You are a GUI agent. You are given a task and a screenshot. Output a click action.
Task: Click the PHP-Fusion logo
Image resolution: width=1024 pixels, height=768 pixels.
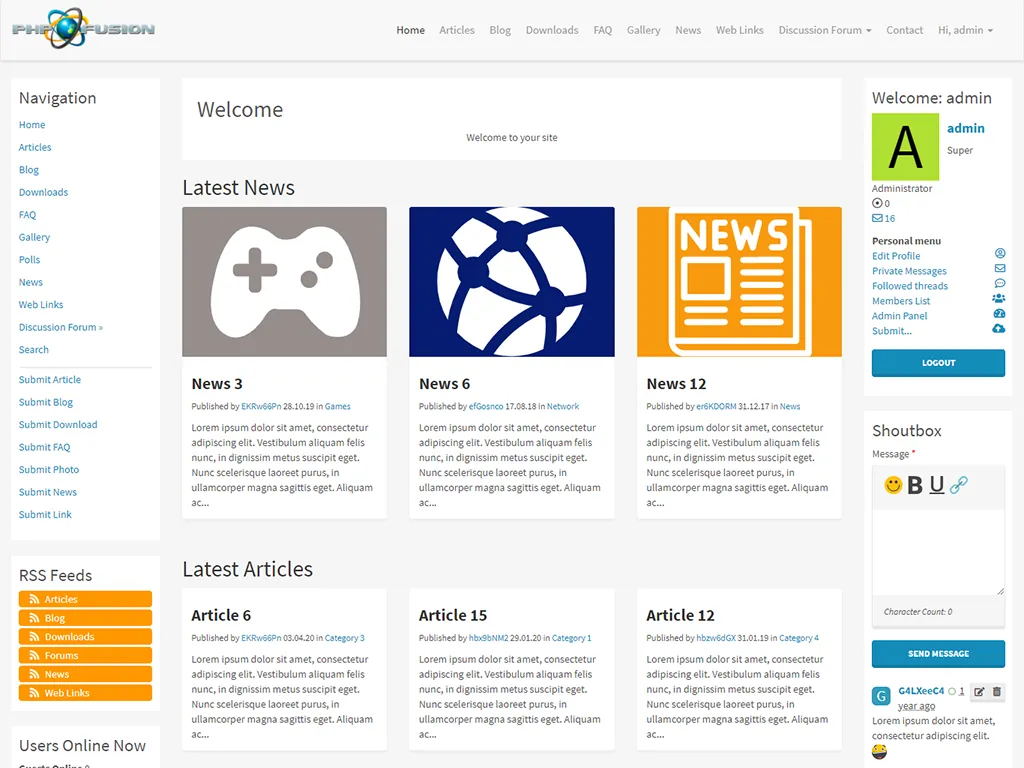[x=84, y=29]
